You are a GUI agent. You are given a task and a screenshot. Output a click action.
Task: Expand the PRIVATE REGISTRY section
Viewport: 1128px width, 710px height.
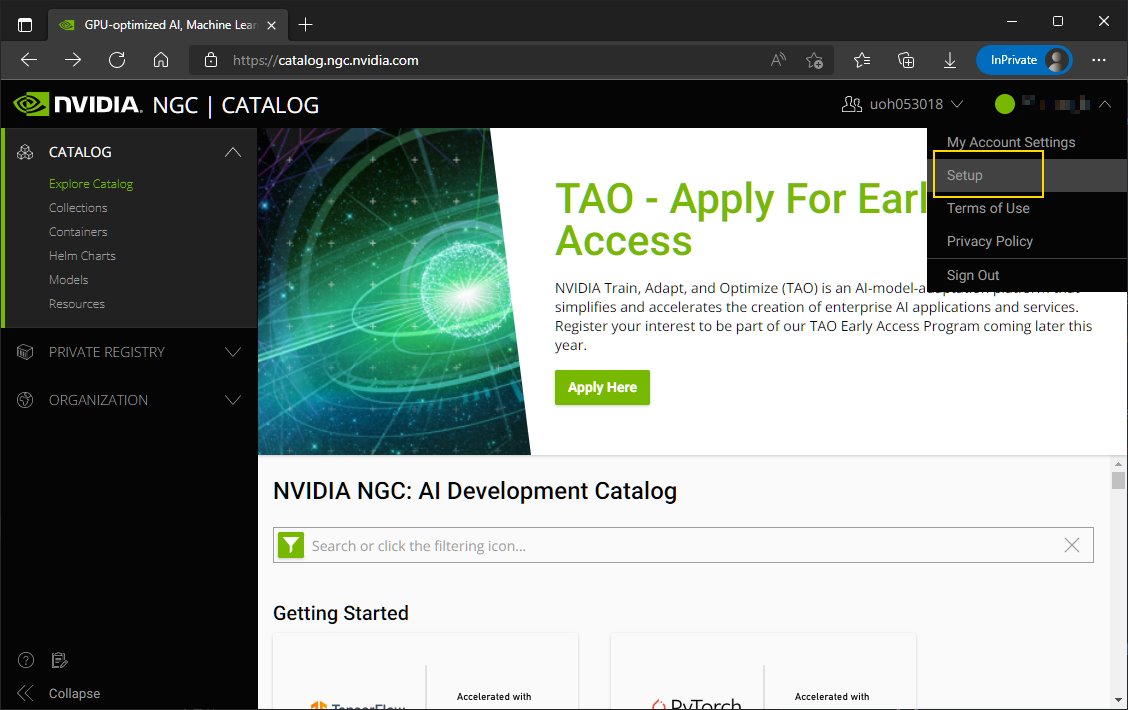point(233,352)
